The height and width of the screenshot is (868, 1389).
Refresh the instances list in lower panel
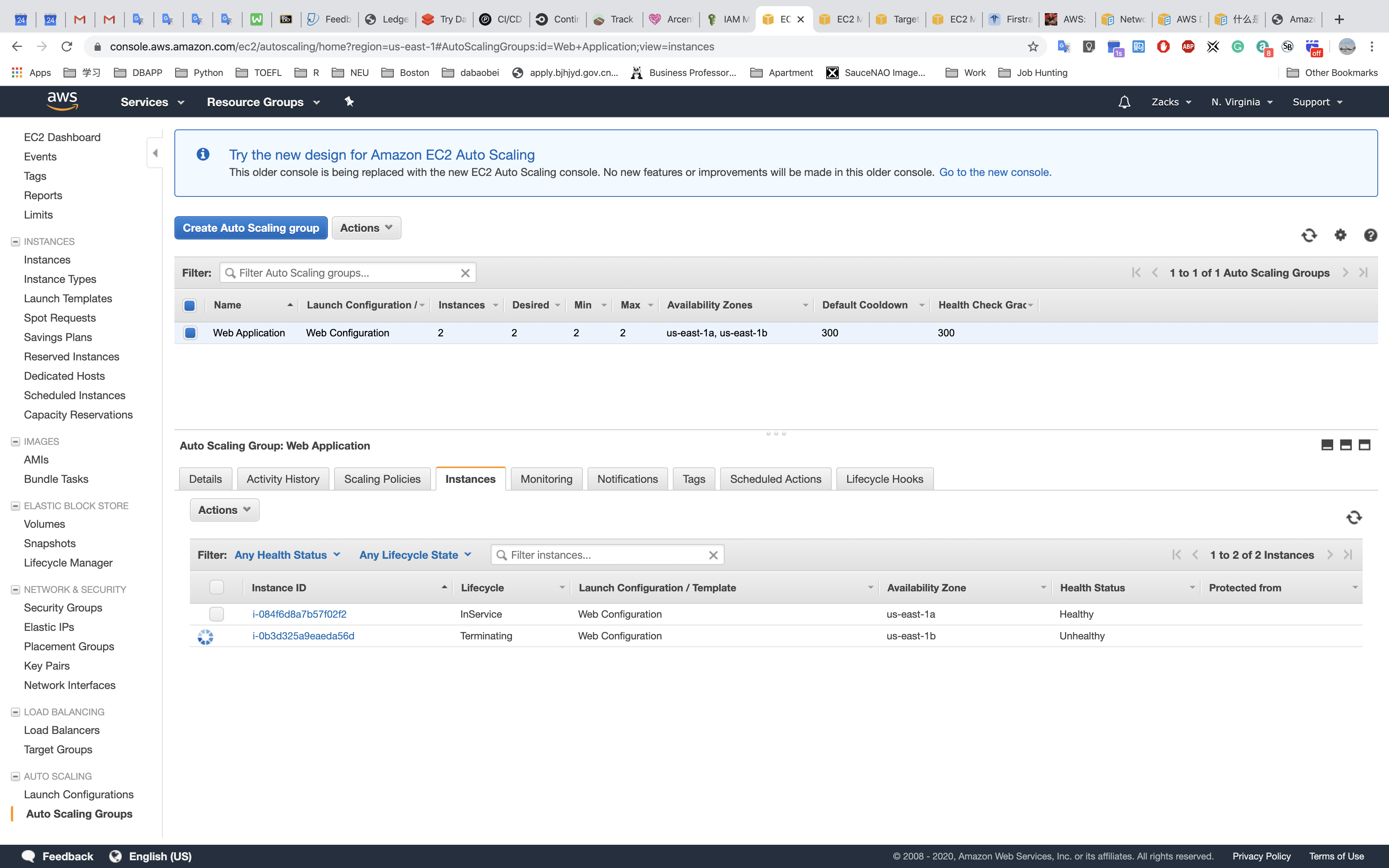1354,517
